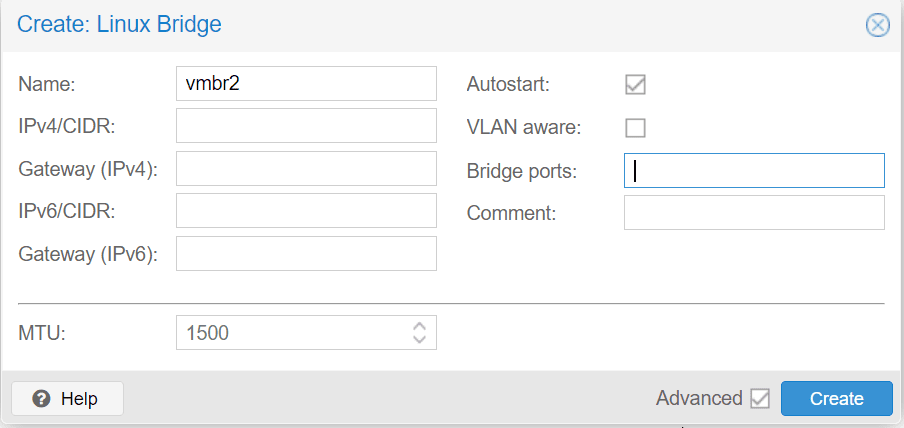The height and width of the screenshot is (428, 904).
Task: Click the Advanced label text
Action: (x=699, y=398)
